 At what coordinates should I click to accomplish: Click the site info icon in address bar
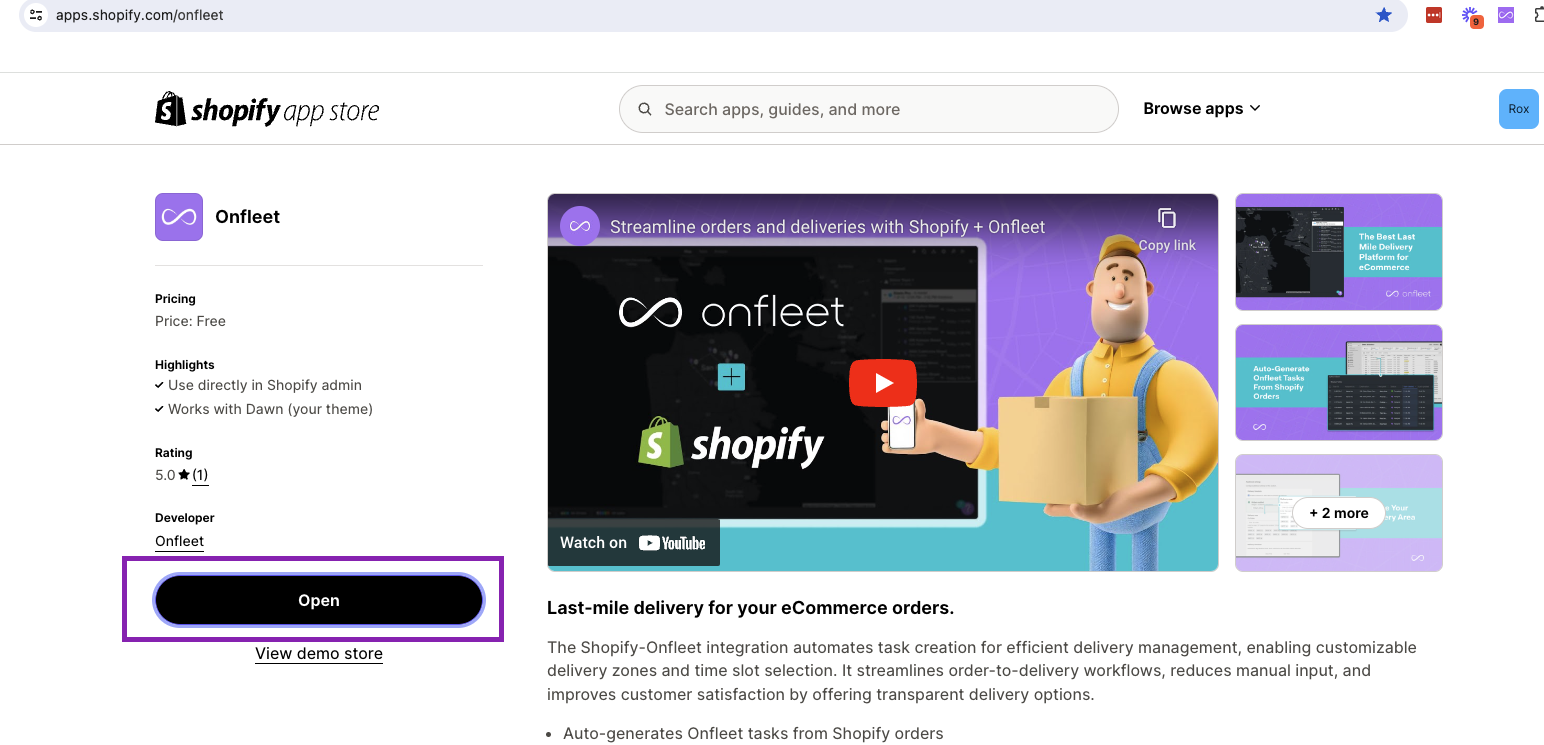36,15
